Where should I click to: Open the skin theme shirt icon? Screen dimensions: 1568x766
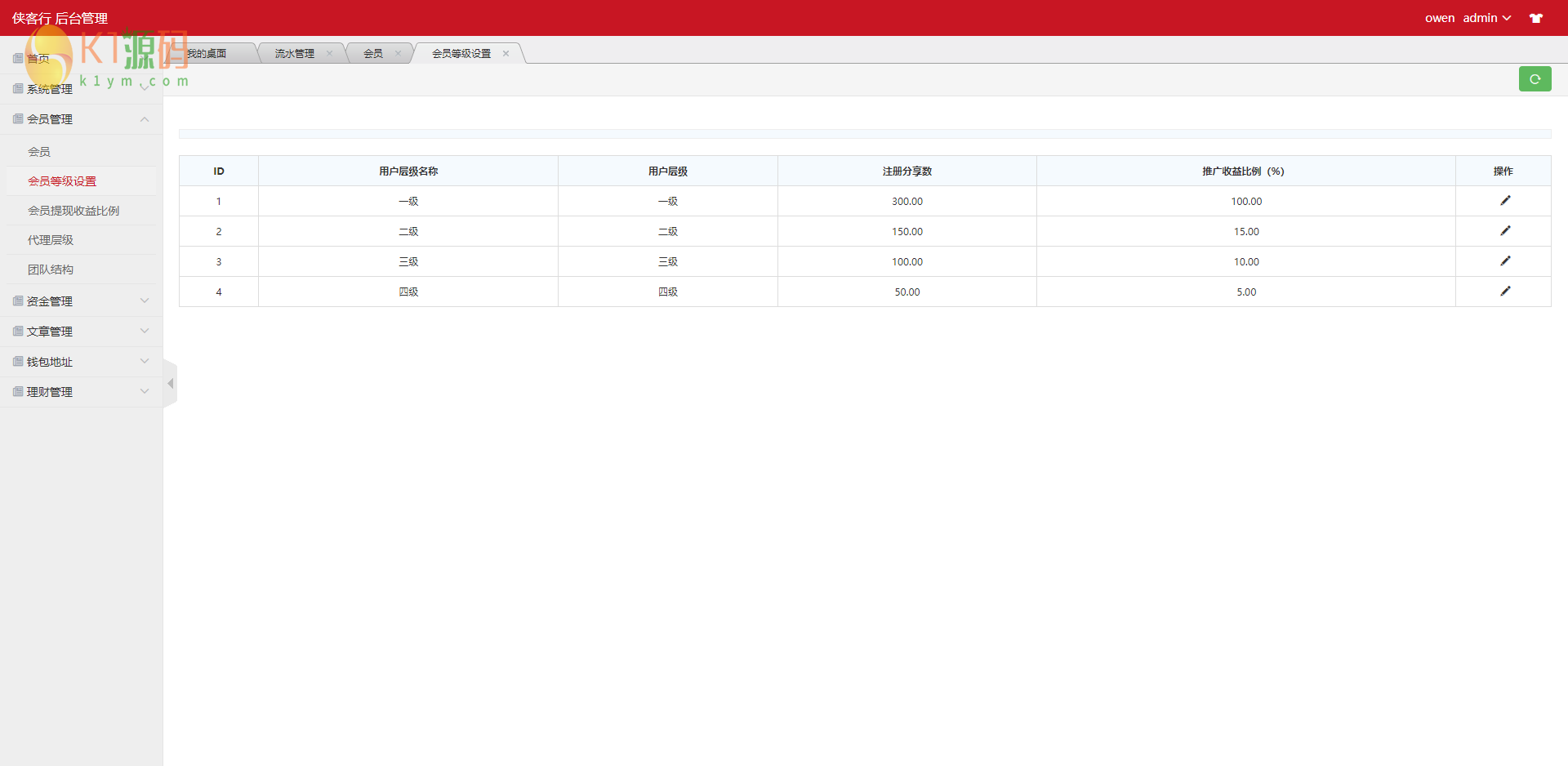[x=1536, y=18]
